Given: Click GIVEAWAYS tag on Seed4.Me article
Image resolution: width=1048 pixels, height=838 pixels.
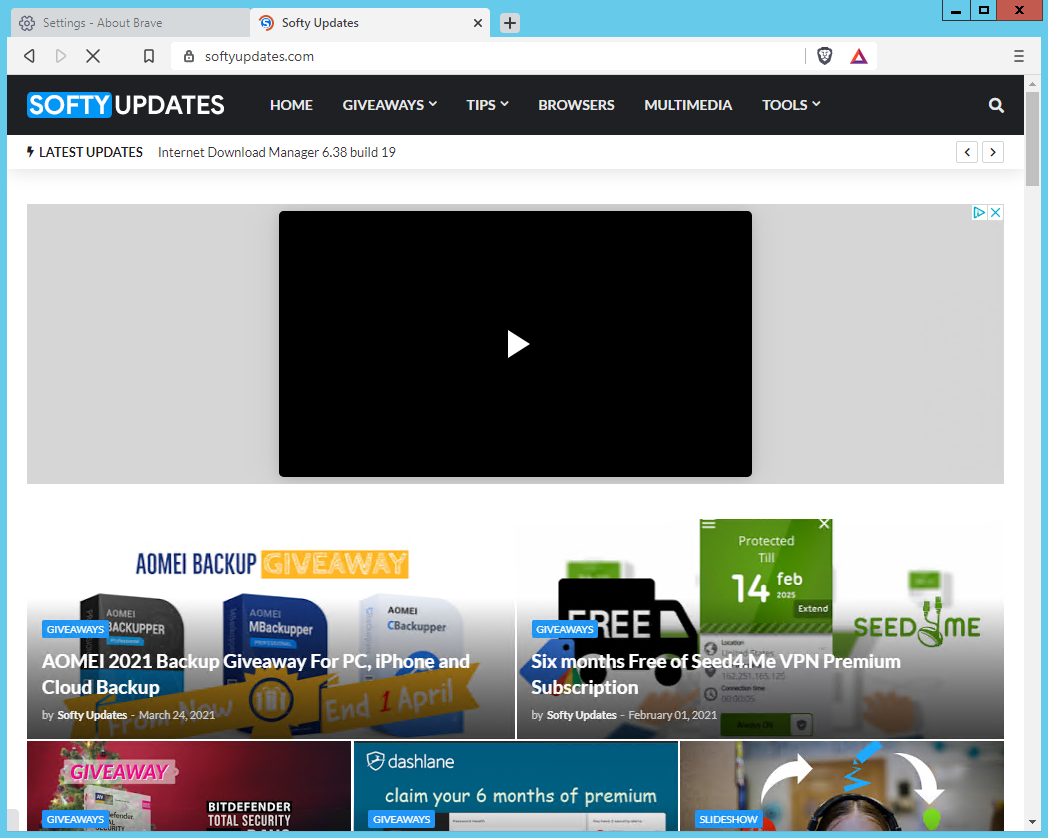Looking at the screenshot, I should tap(565, 629).
